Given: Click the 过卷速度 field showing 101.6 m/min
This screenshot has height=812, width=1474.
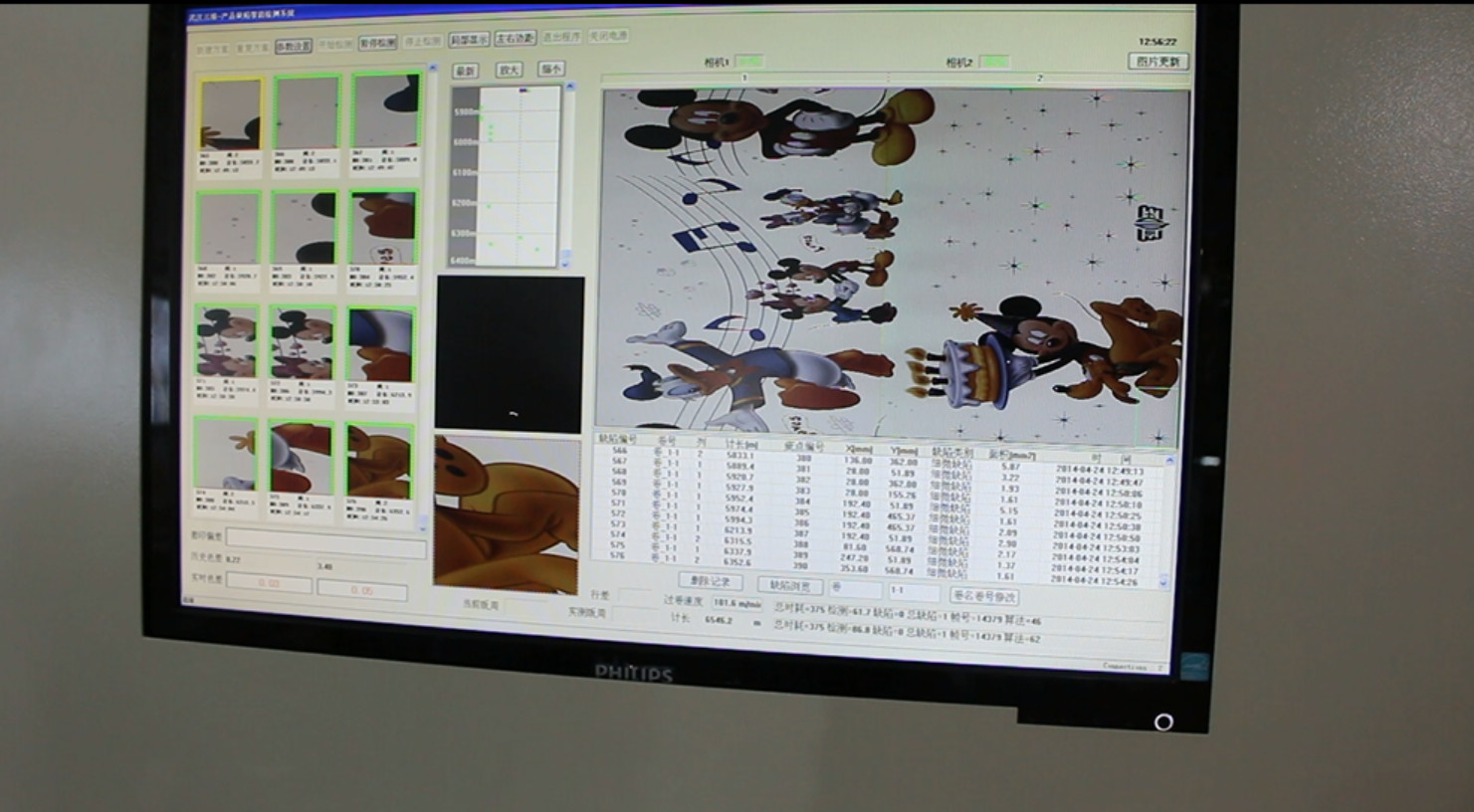Looking at the screenshot, I should (737, 603).
